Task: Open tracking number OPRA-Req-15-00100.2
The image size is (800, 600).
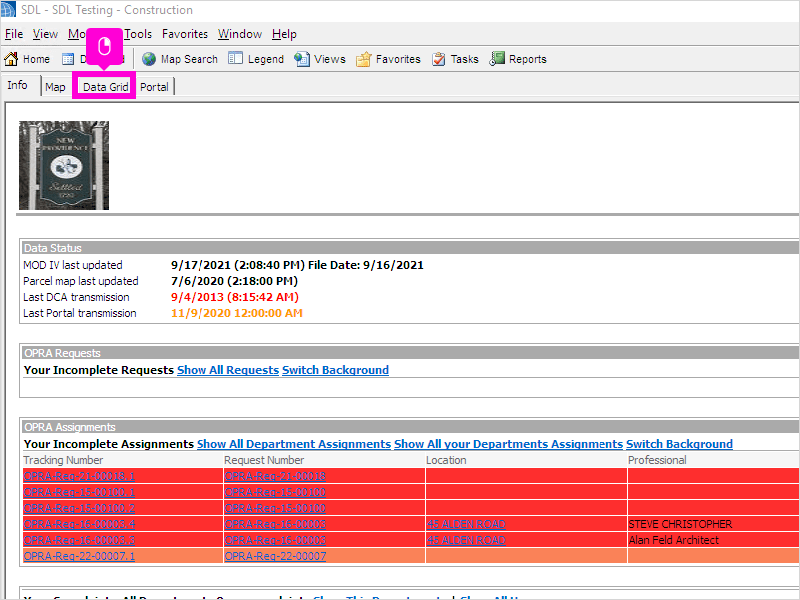Action: (x=79, y=508)
